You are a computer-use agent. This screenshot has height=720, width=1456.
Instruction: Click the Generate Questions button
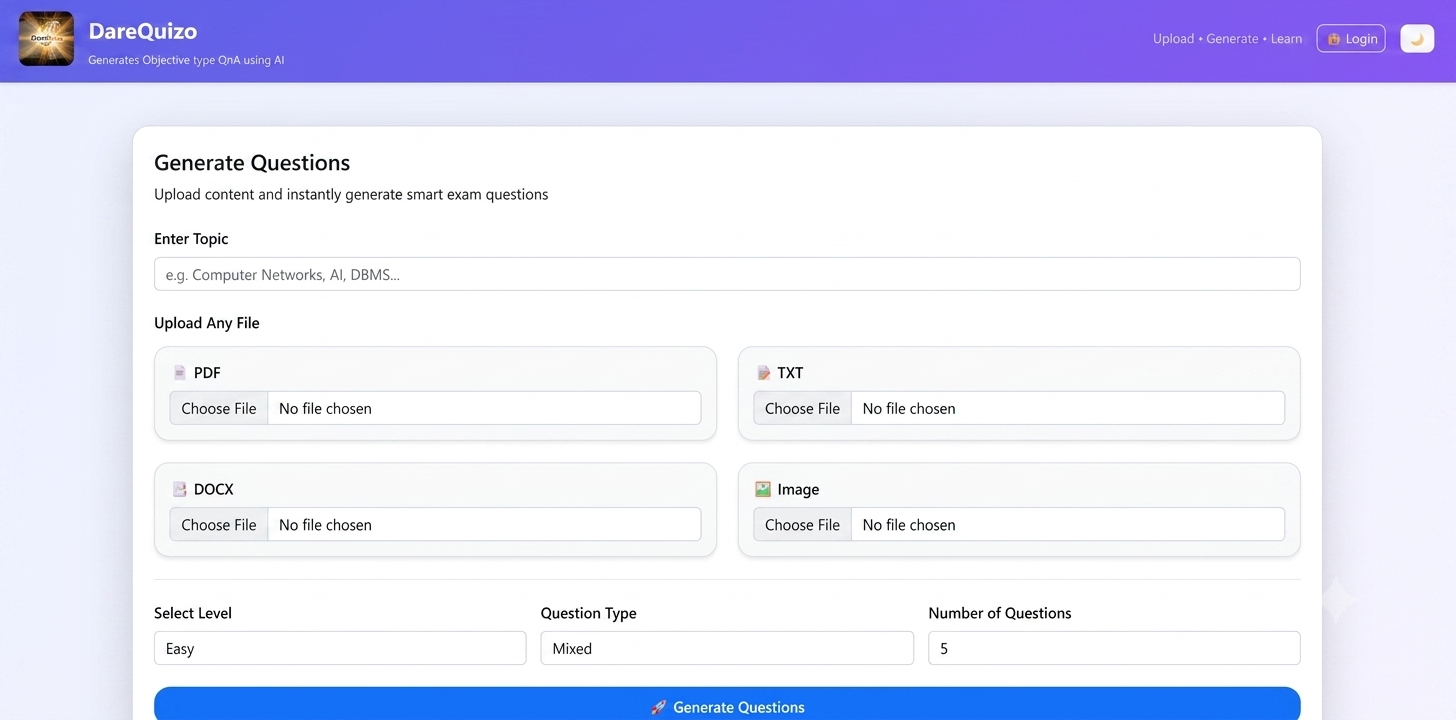[727, 706]
